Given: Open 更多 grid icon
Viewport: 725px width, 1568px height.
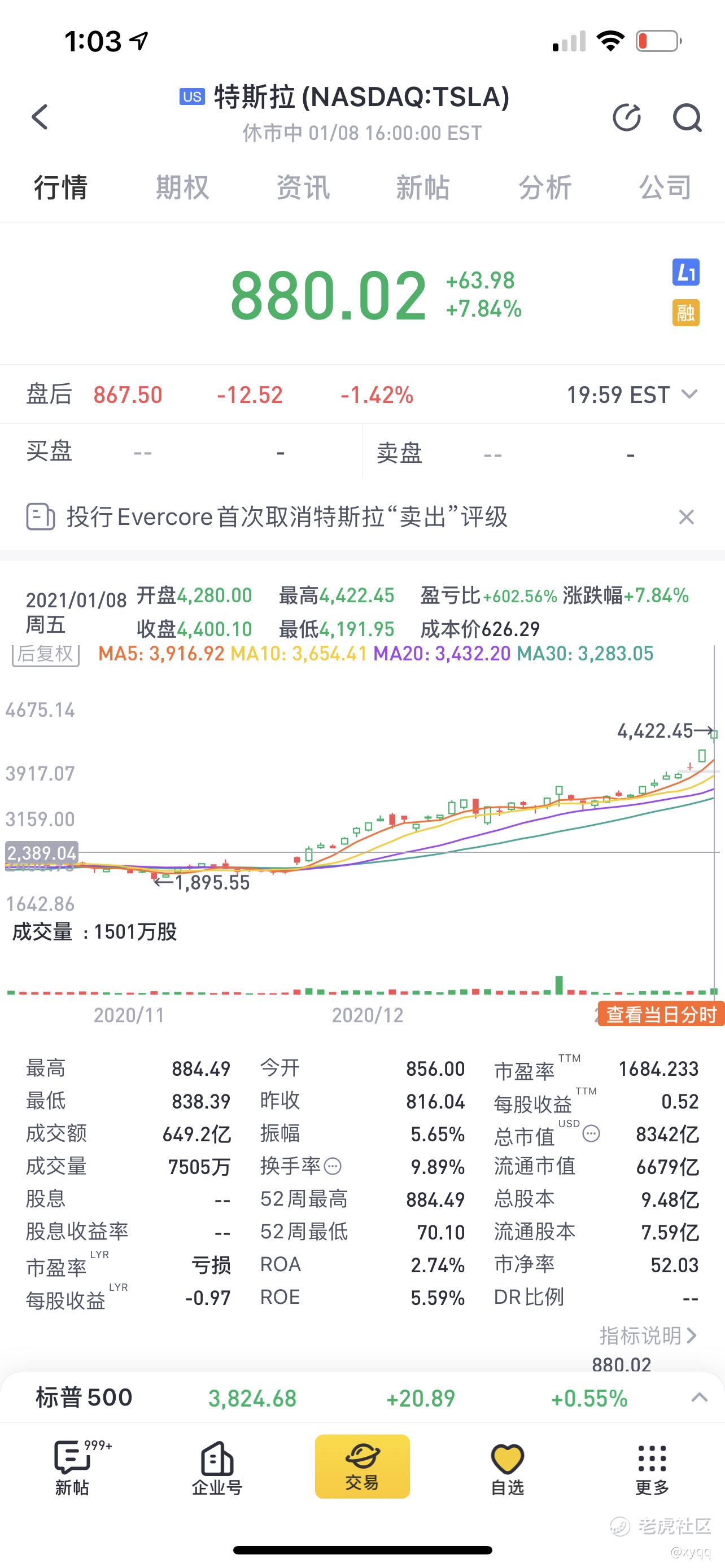Looking at the screenshot, I should coord(652,1467).
